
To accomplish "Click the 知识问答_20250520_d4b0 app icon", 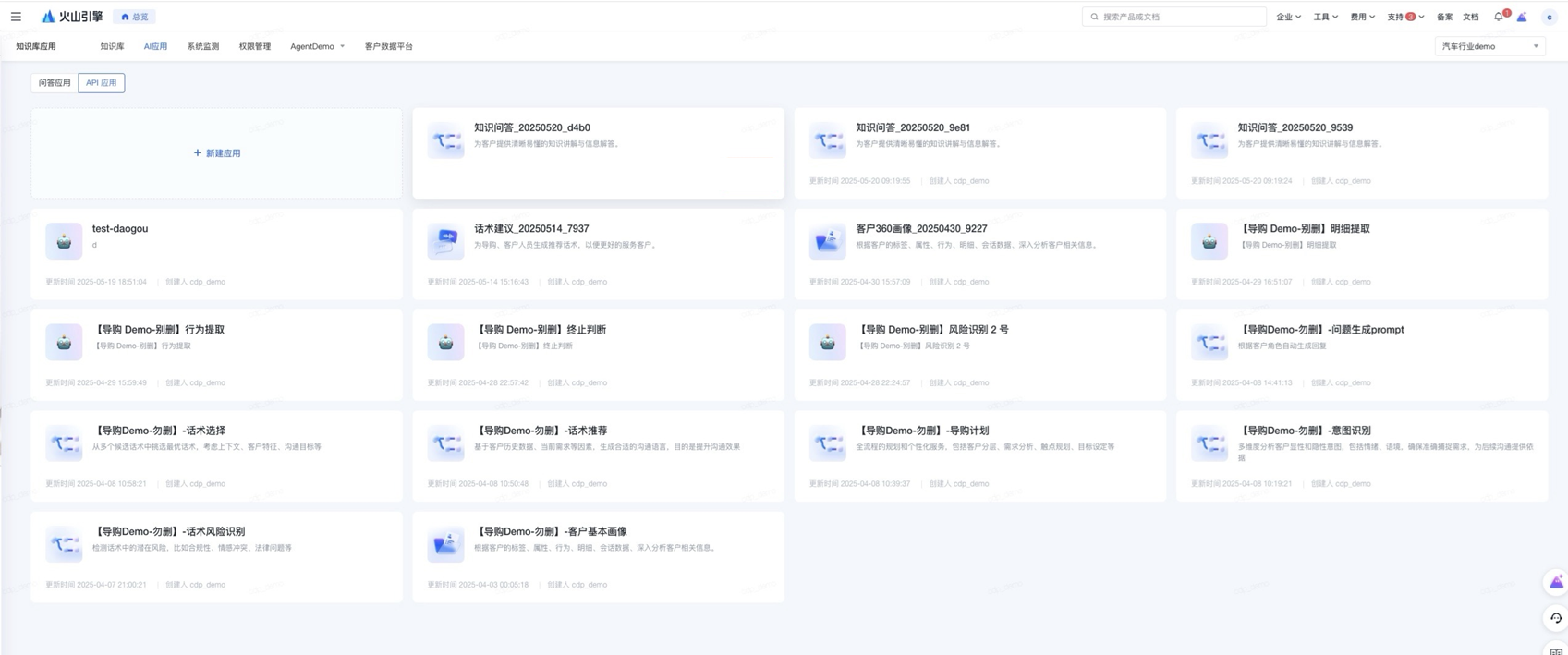I will tap(445, 140).
